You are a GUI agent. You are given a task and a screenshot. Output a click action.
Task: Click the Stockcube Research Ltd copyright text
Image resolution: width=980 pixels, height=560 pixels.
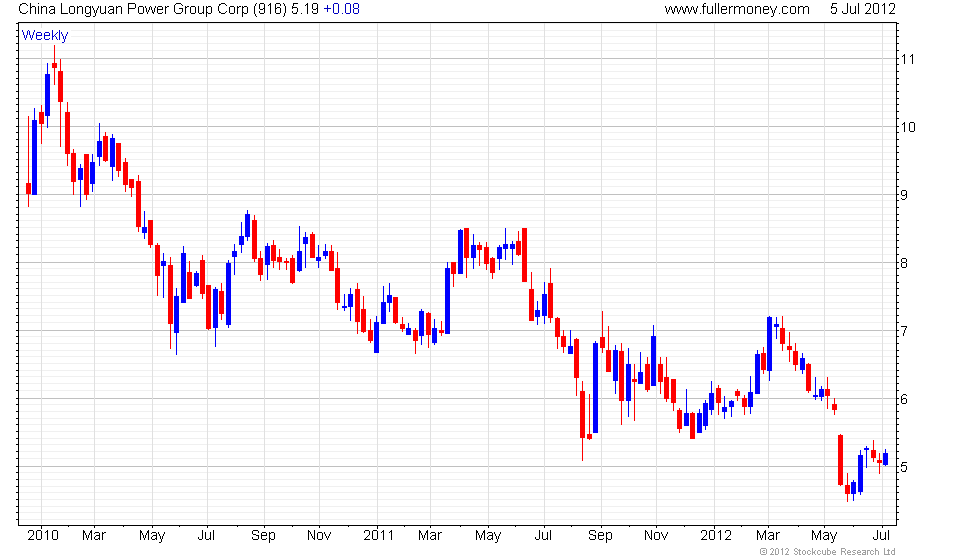point(828,552)
